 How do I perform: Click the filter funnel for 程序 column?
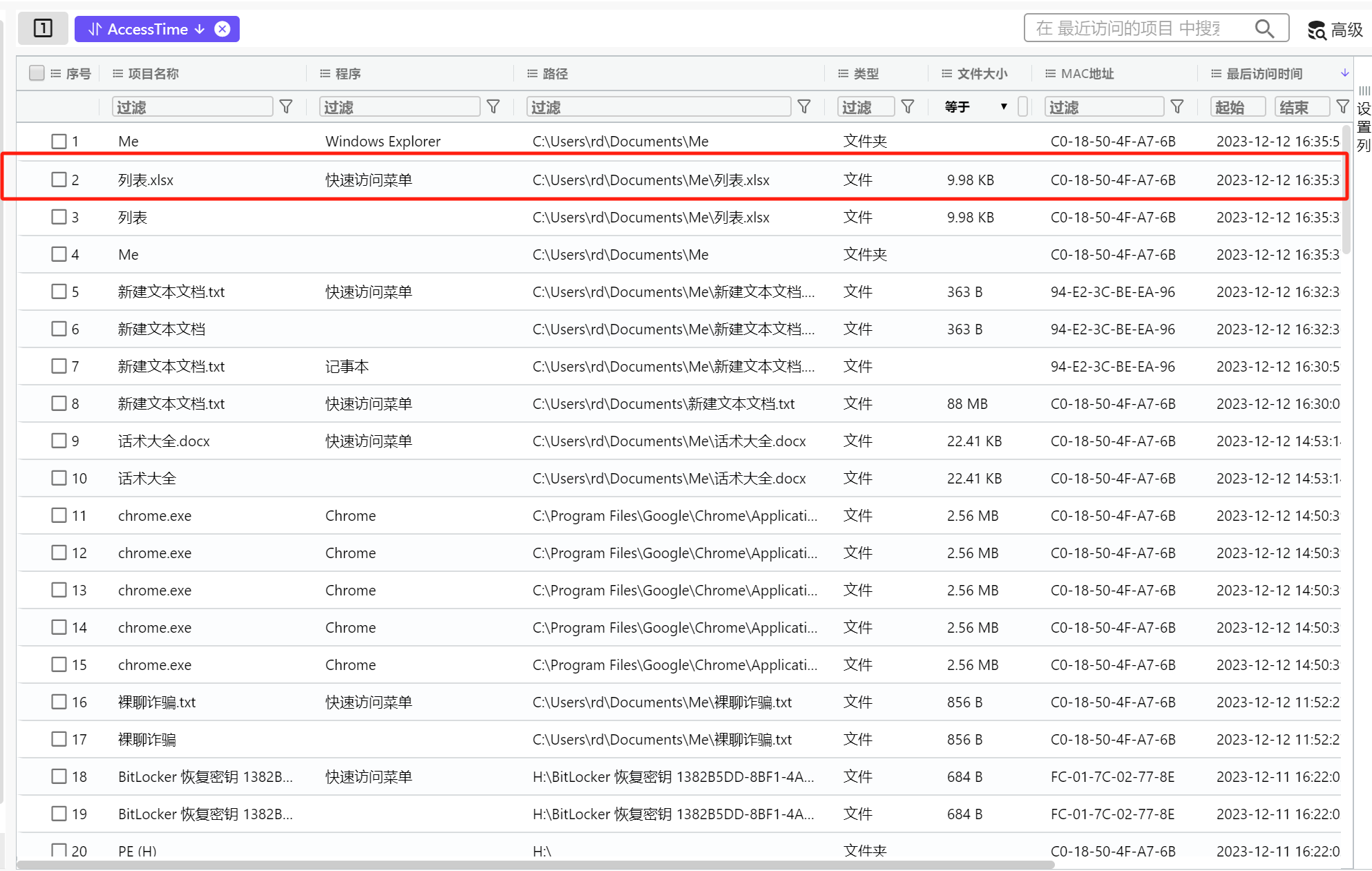pyautogui.click(x=493, y=106)
